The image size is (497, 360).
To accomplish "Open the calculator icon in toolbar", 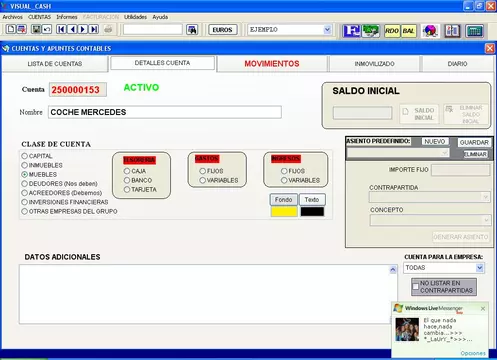I will tap(474, 31).
